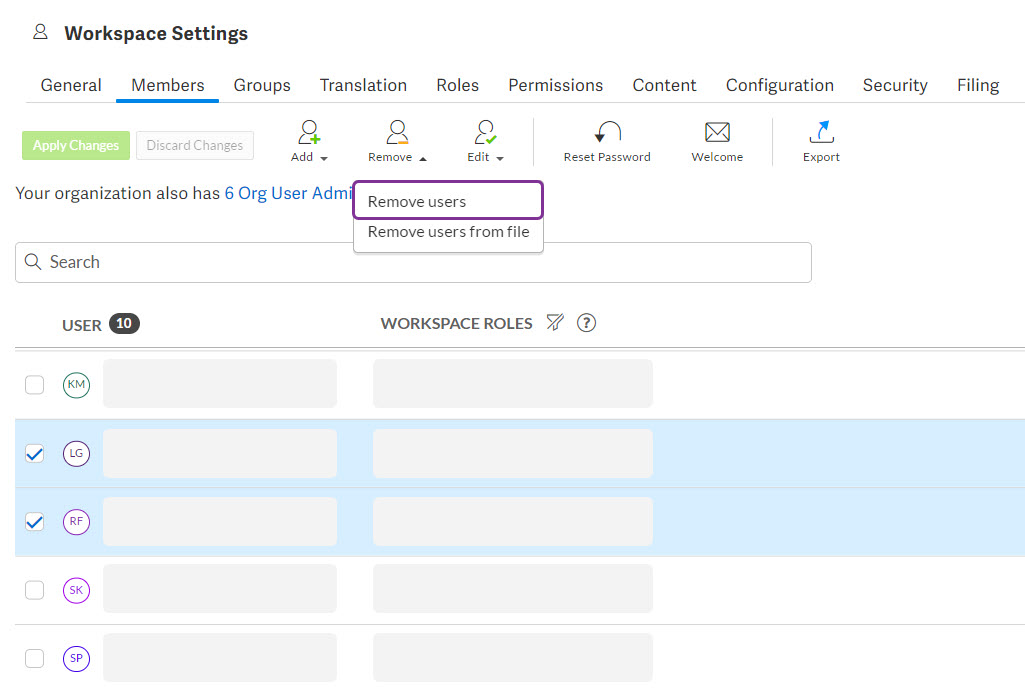Click the Export icon
The image size is (1025, 688).
pos(820,132)
